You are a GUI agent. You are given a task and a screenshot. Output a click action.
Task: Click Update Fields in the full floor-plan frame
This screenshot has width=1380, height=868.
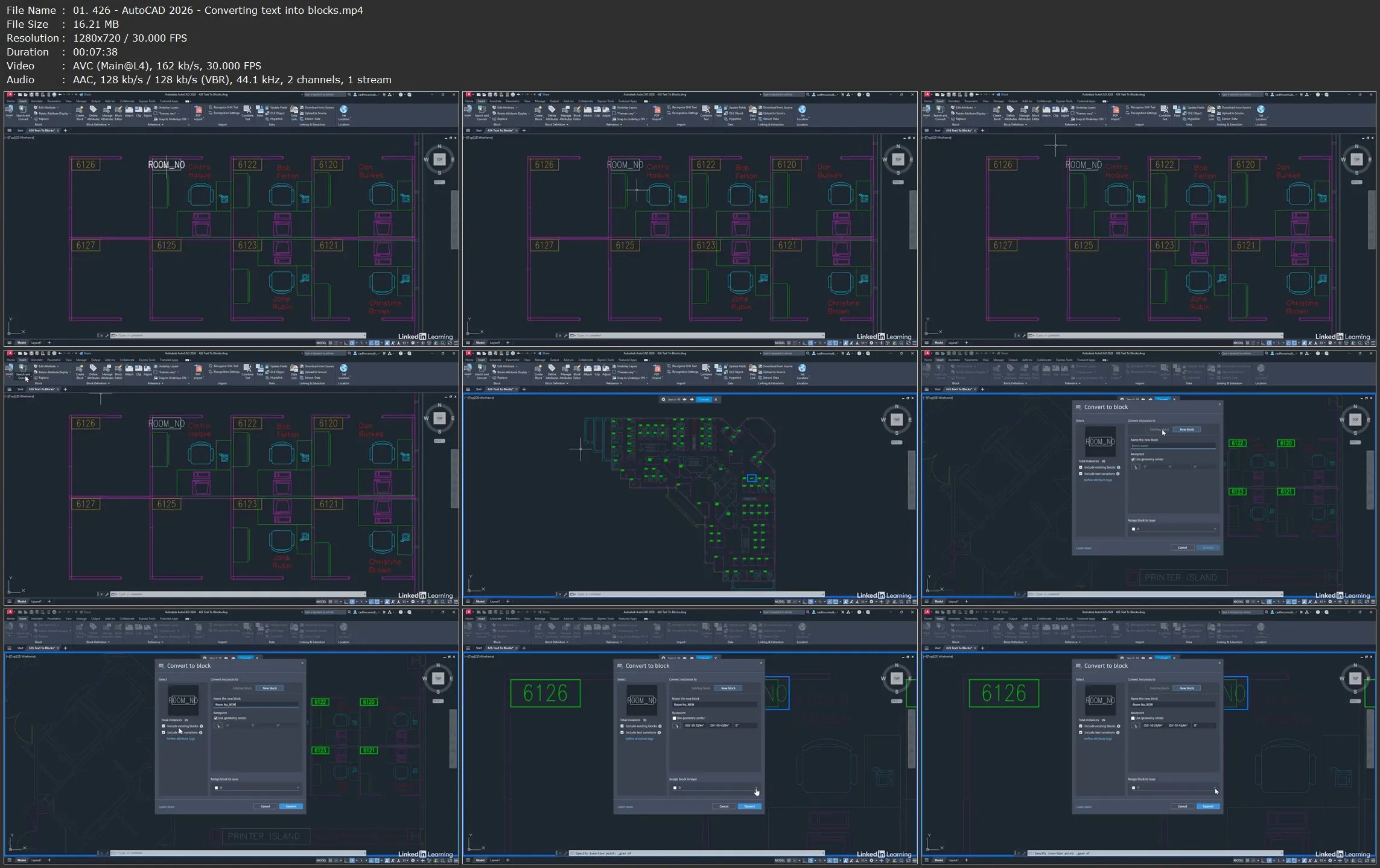point(735,366)
